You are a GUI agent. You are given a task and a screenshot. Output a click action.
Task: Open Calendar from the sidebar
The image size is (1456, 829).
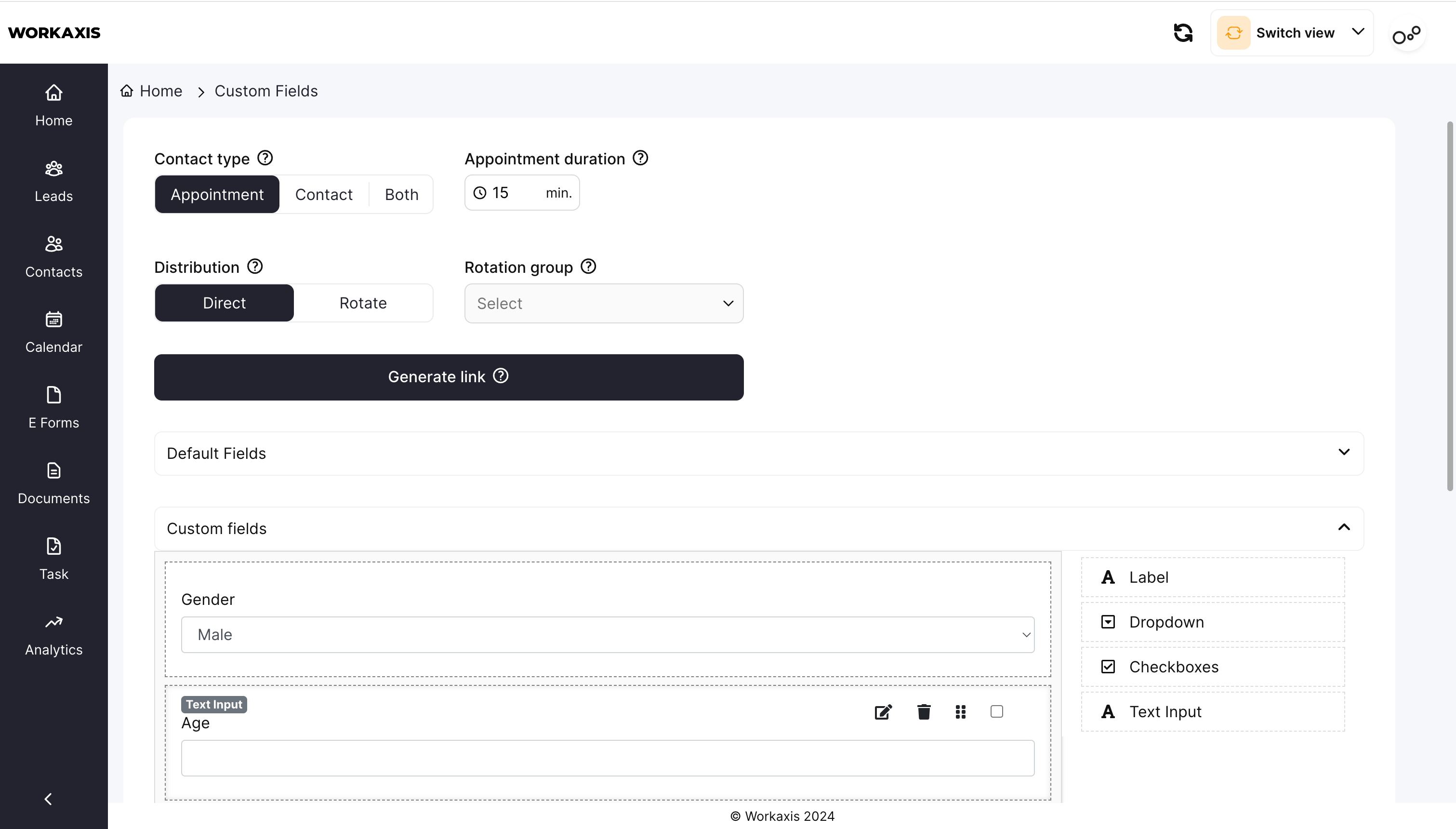point(53,332)
